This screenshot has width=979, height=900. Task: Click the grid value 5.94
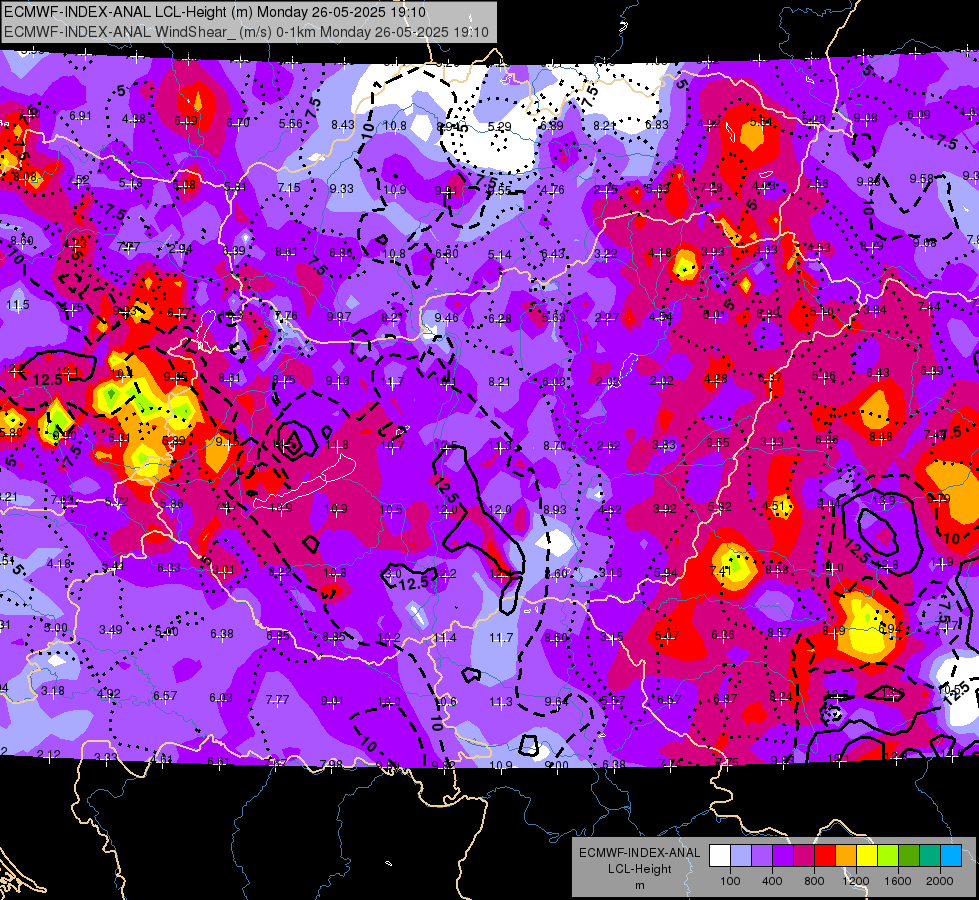point(666,573)
